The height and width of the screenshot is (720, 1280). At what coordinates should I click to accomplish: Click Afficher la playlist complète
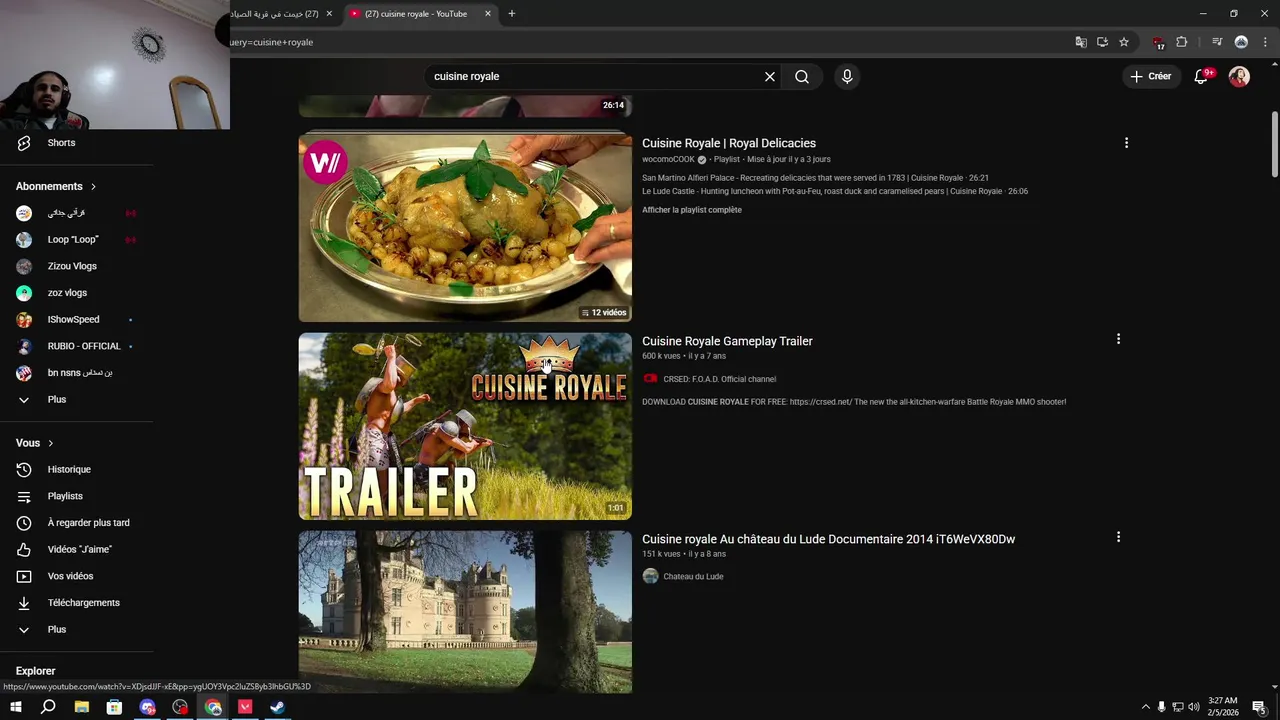(692, 210)
